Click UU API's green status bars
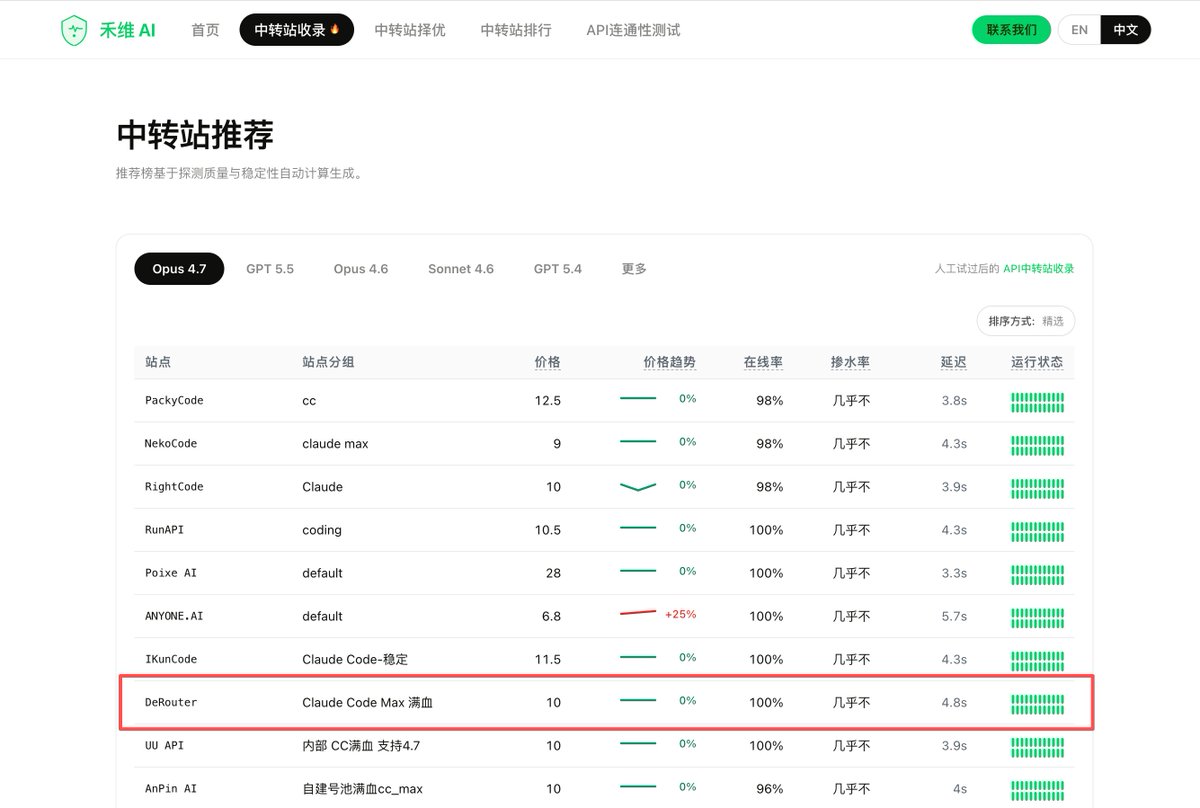The width and height of the screenshot is (1200, 808). point(1037,748)
